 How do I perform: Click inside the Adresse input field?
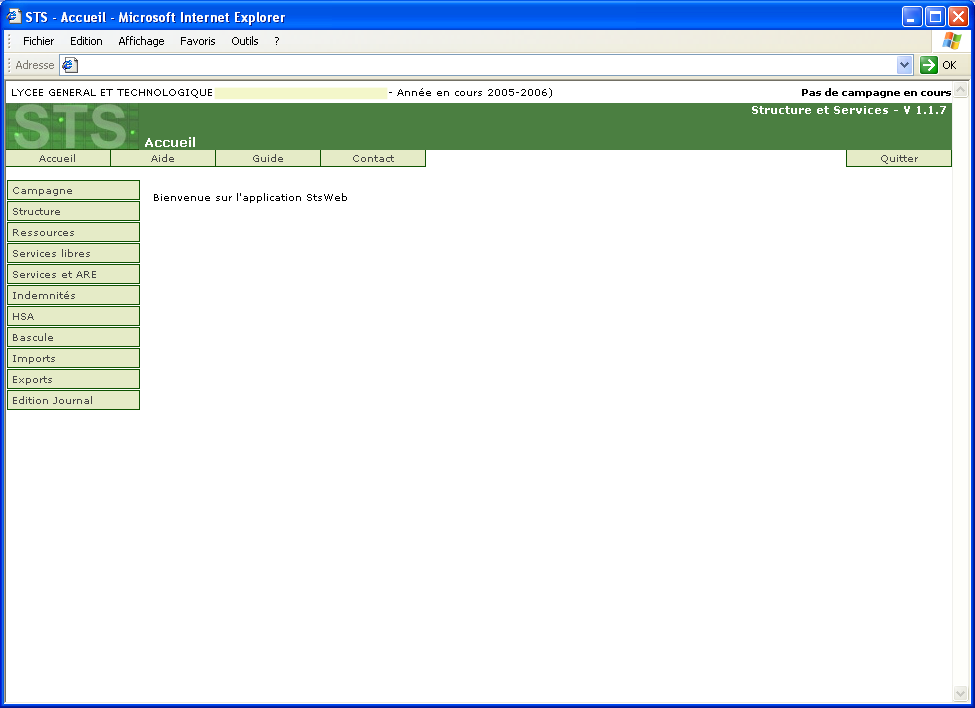click(487, 65)
